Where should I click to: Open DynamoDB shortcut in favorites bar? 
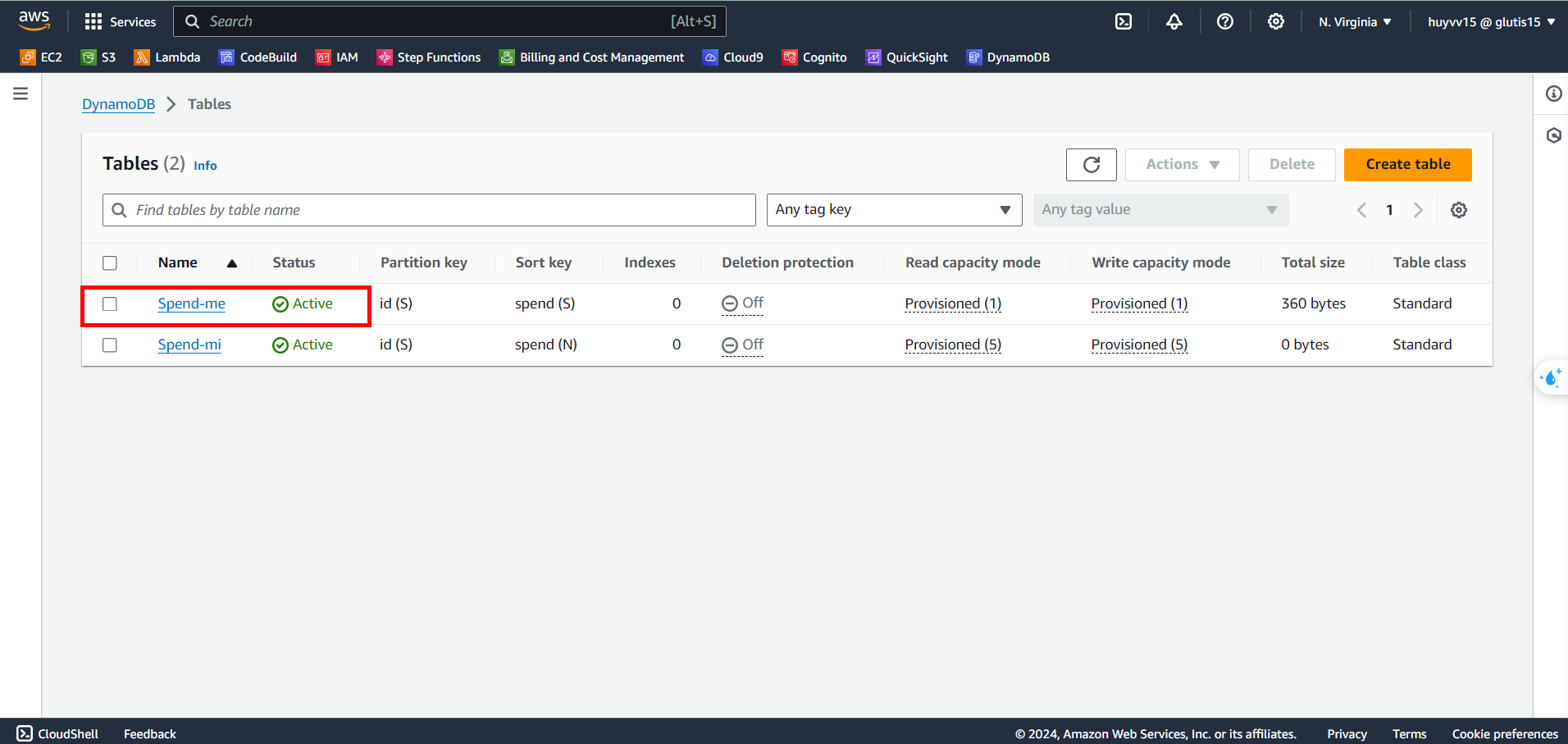(x=1008, y=57)
